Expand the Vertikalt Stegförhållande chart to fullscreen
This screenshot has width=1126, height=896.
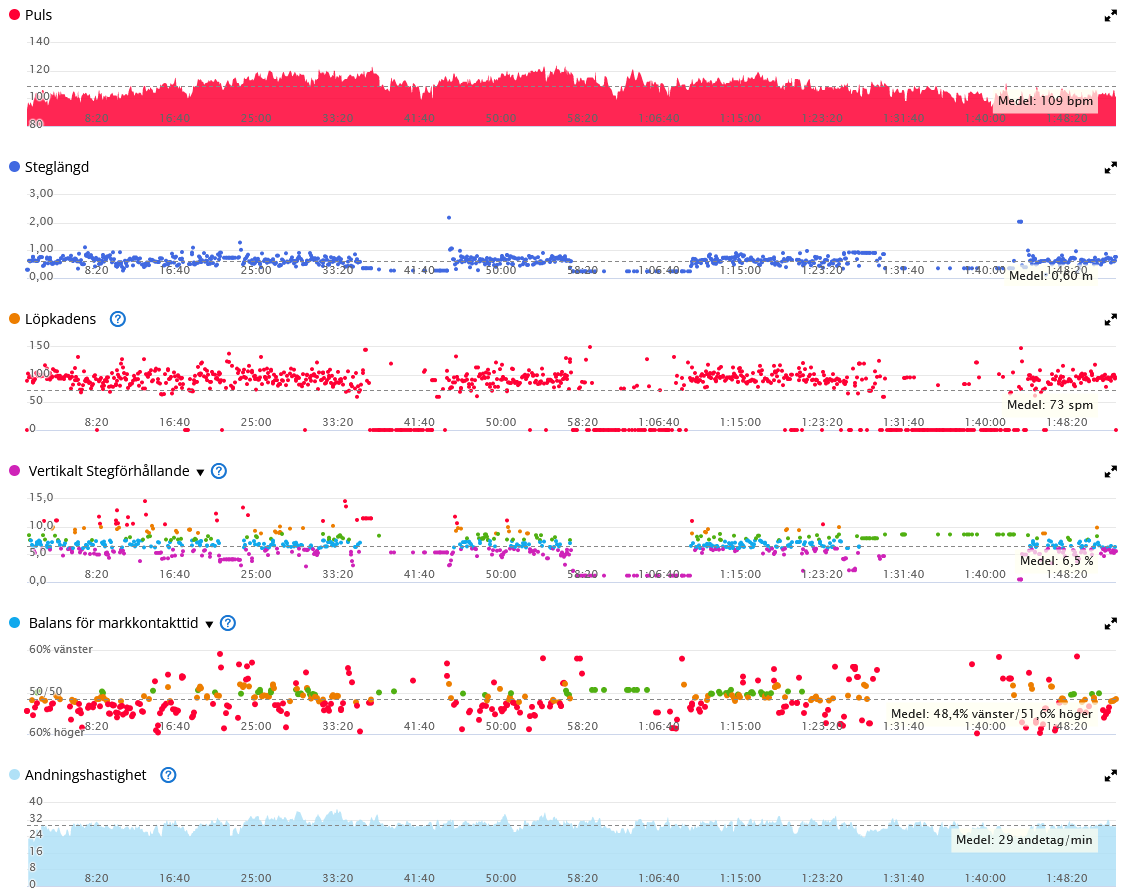(x=1110, y=472)
